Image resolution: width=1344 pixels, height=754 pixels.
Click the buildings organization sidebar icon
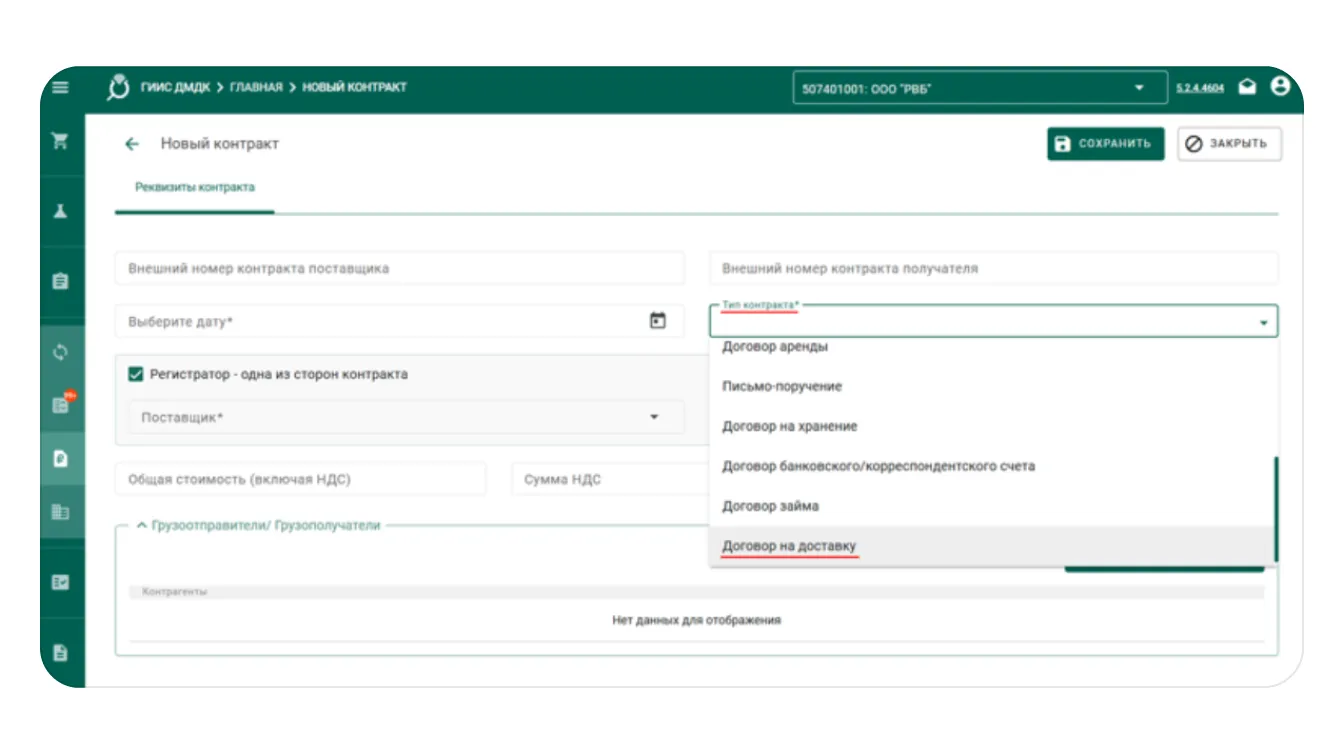click(x=61, y=512)
